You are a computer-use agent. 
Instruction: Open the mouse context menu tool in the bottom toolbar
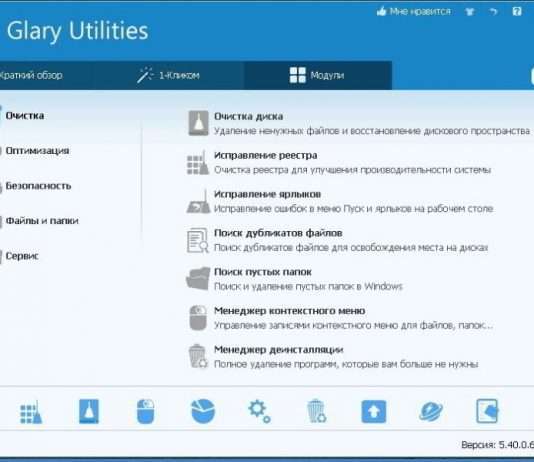tap(145, 412)
